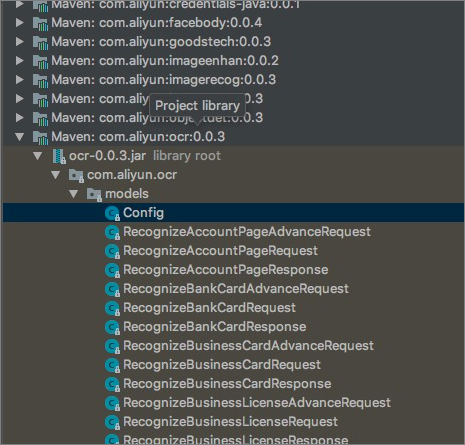Screen dimensions: 465x445
Task: Click class icon of RecognizeAccountPageResponse
Action: pyautogui.click(x=112, y=270)
